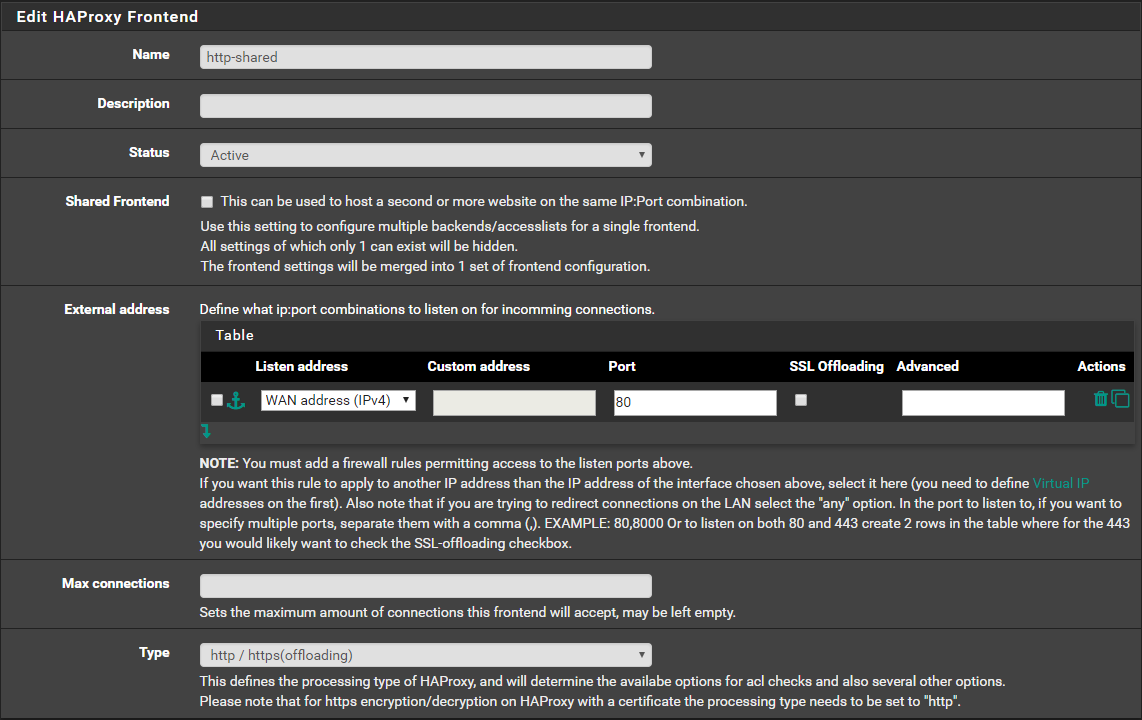Delete the WAN address row with trash icon
The image size is (1142, 720).
click(1101, 399)
